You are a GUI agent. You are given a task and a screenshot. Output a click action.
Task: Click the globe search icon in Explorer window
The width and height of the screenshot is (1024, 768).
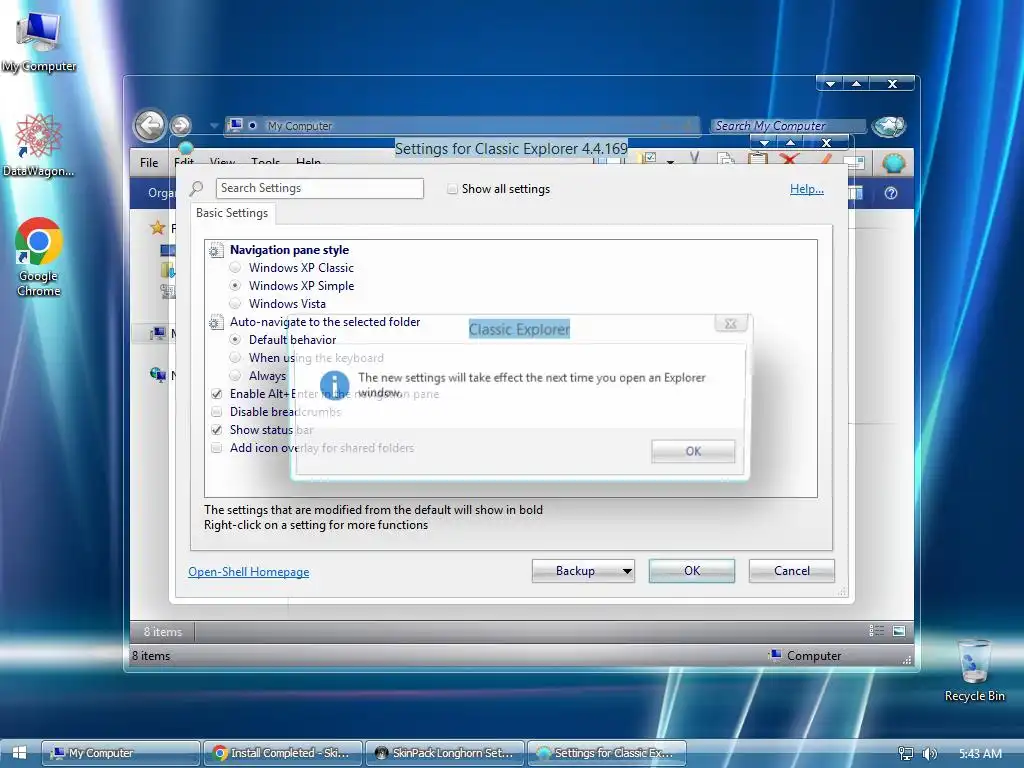[x=889, y=126]
